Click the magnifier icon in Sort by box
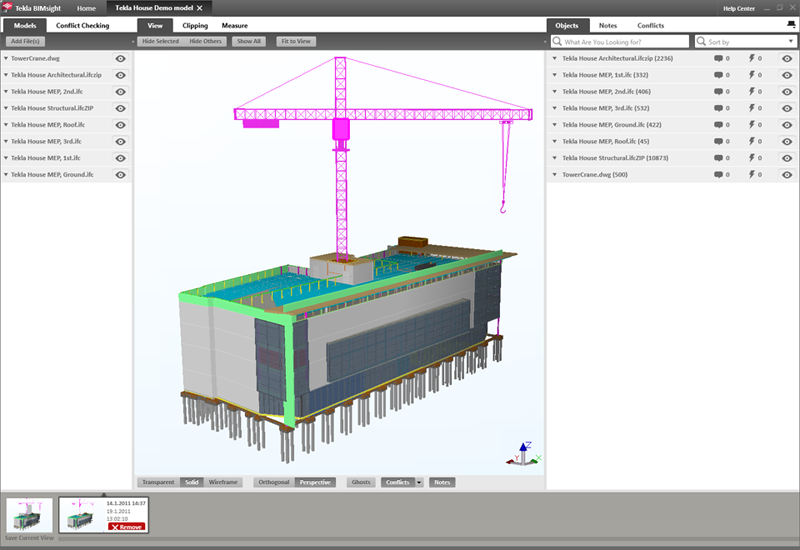The image size is (800, 550). [702, 41]
